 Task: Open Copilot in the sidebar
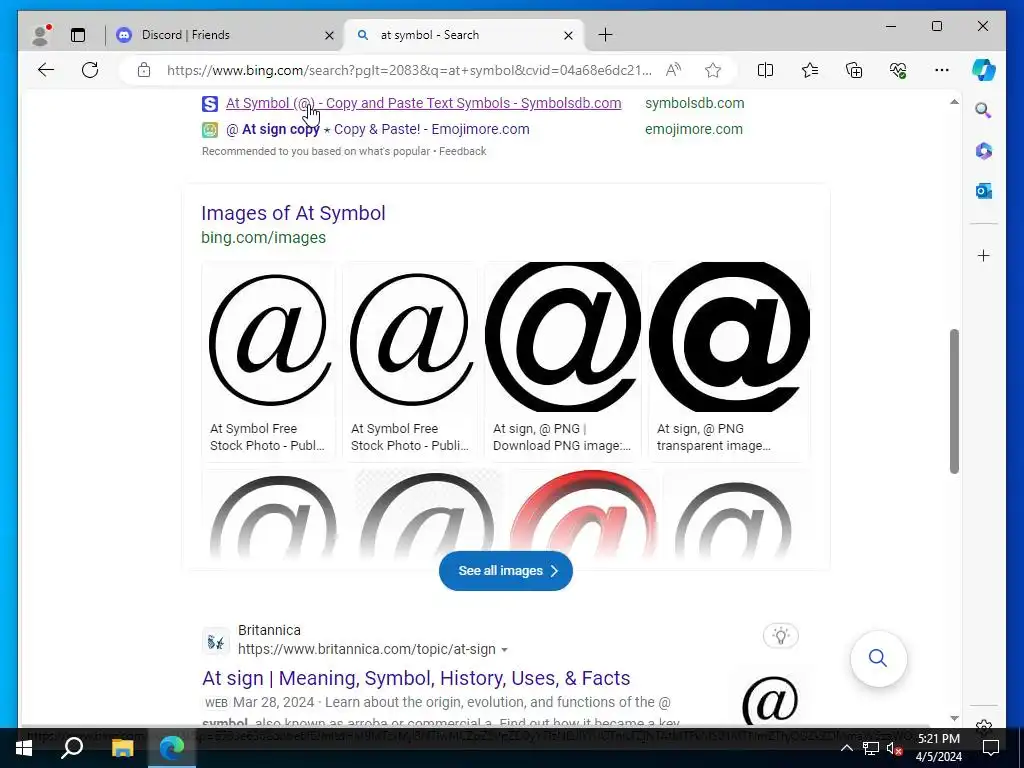coord(984,70)
